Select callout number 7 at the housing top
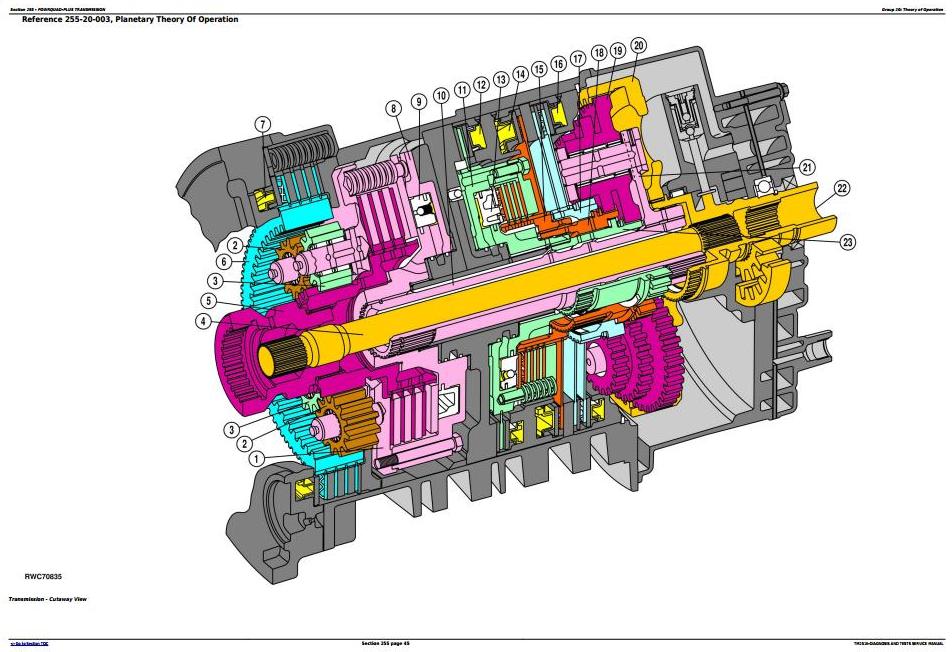This screenshot has width=952, height=652. tap(262, 124)
